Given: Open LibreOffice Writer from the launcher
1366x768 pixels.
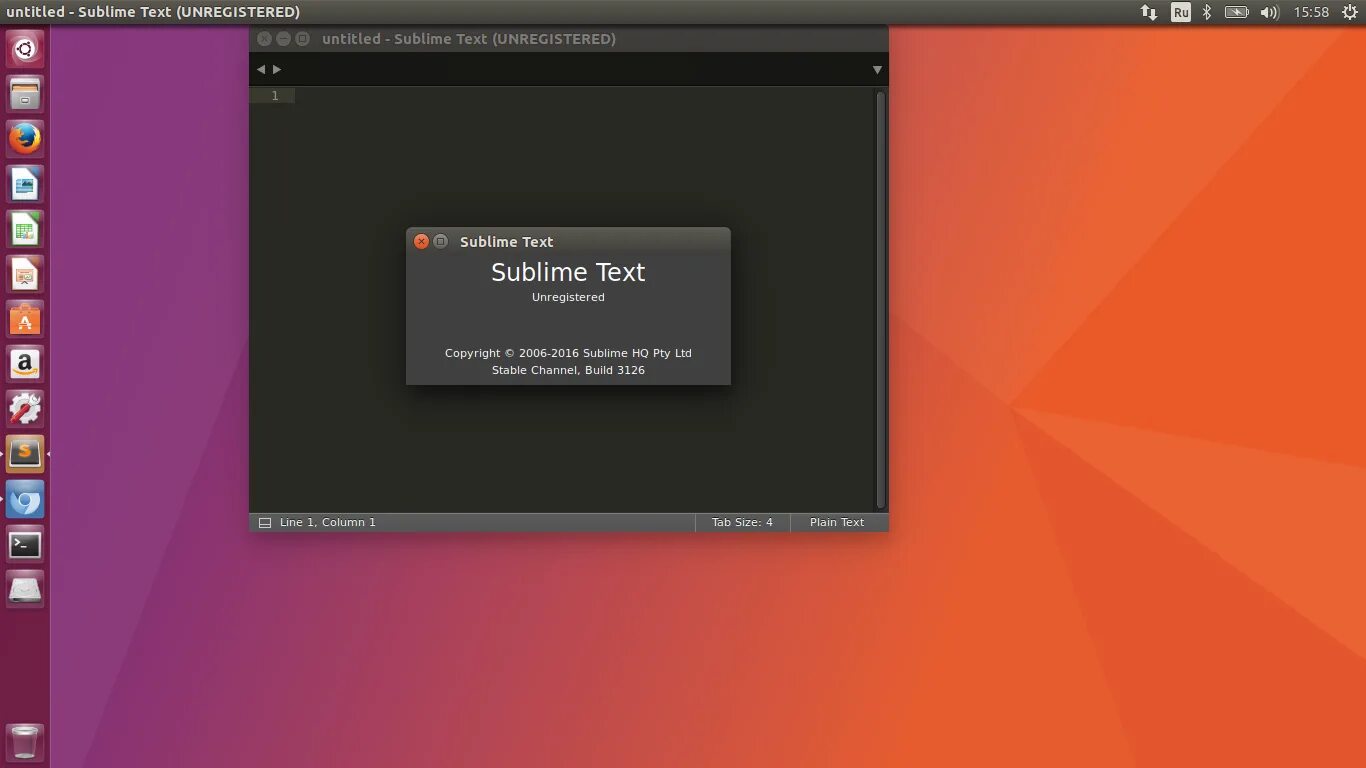Looking at the screenshot, I should tap(25, 184).
